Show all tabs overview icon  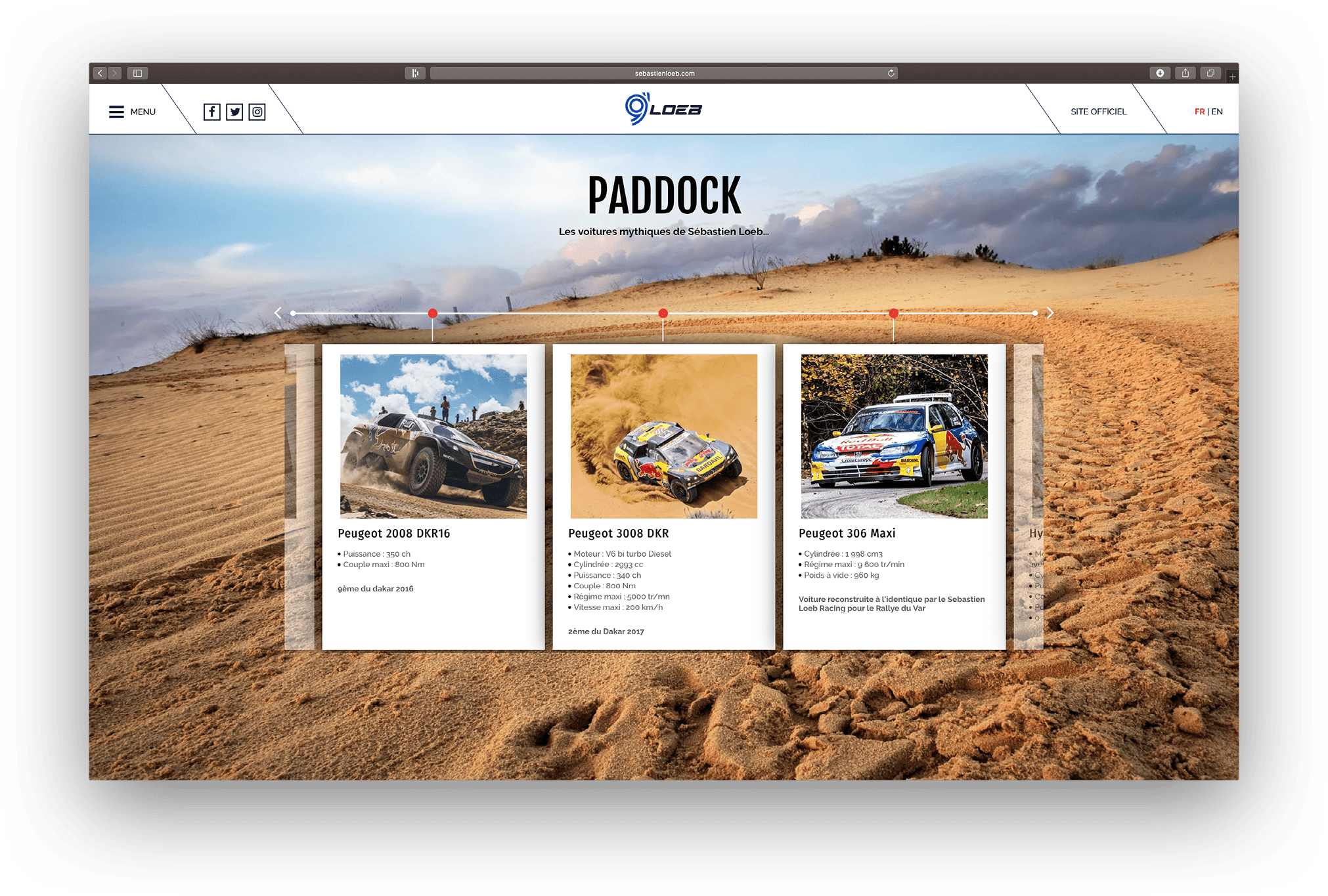click(1210, 73)
